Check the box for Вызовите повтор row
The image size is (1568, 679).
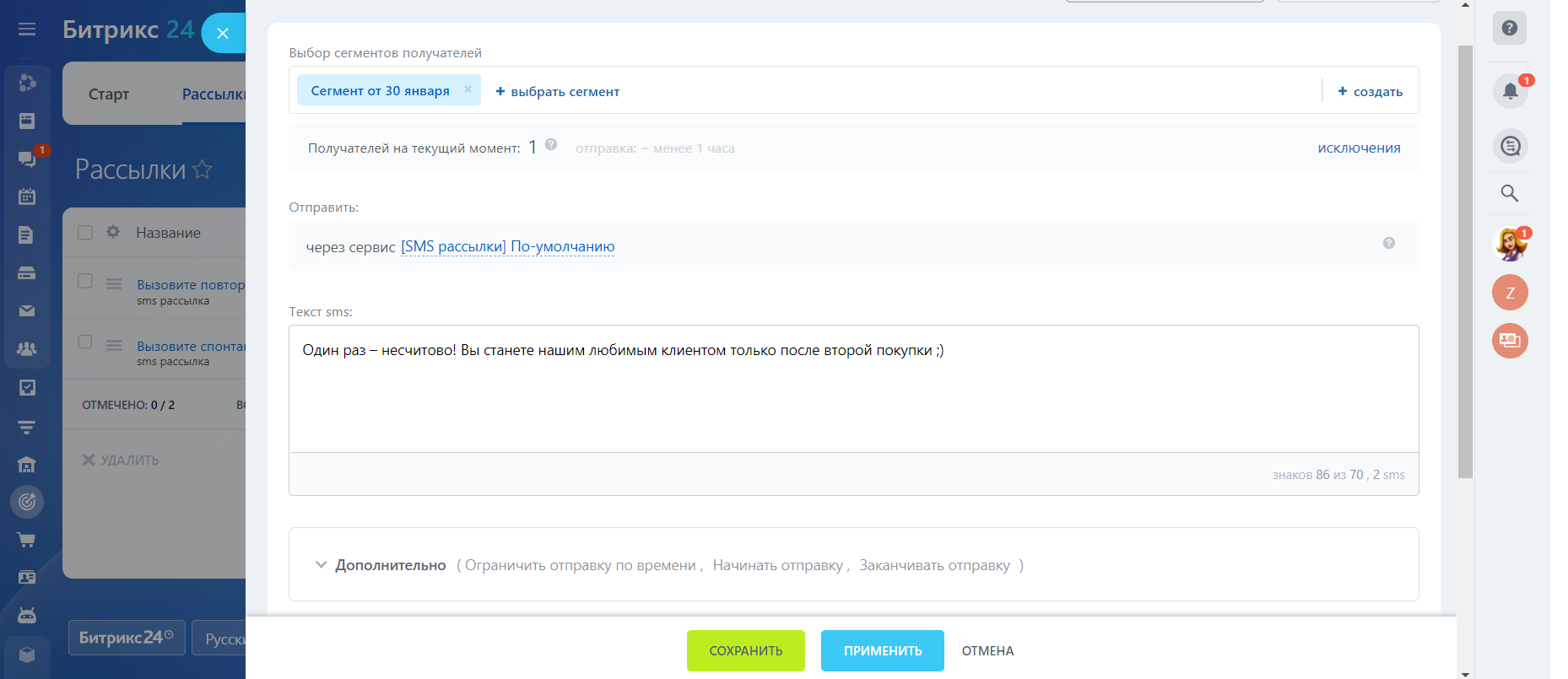click(x=85, y=281)
